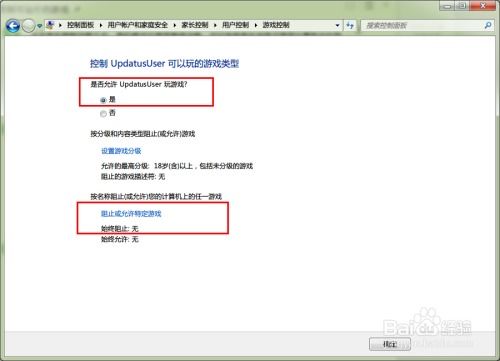500x361 pixels.
Task: Open recent pages arrow beside Forward button
Action: (39, 26)
